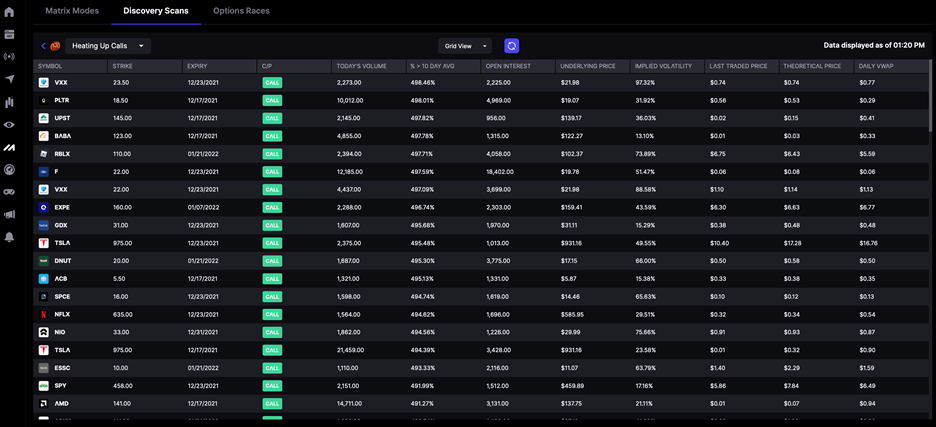
Task: Click the UPST company logo
Action: [x=44, y=118]
